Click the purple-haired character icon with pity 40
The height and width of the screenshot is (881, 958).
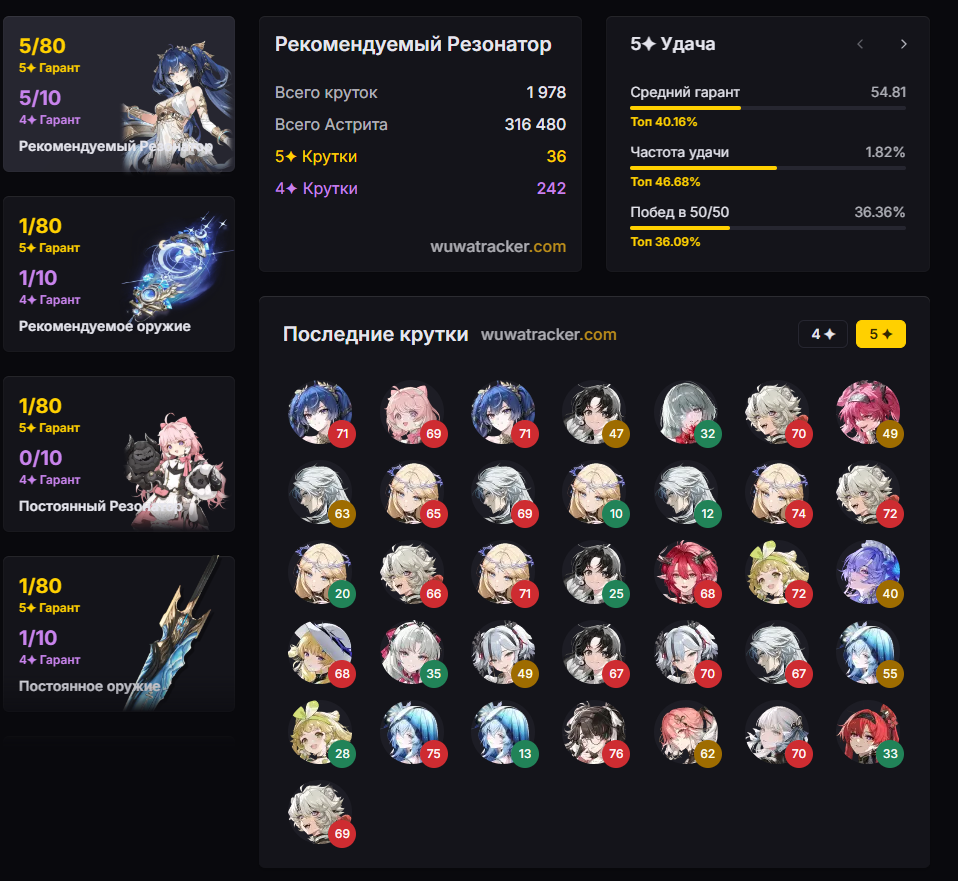(870, 574)
